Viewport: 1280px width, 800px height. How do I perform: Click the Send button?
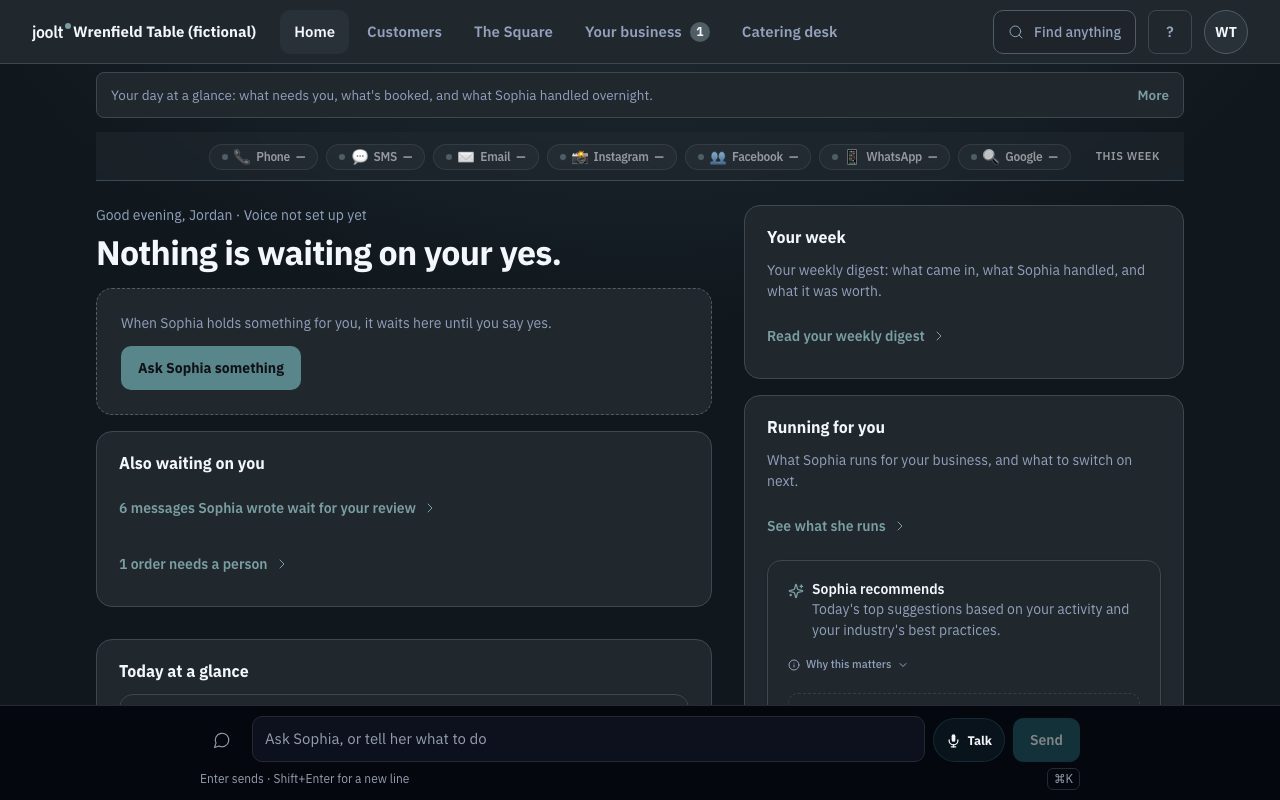[1046, 740]
